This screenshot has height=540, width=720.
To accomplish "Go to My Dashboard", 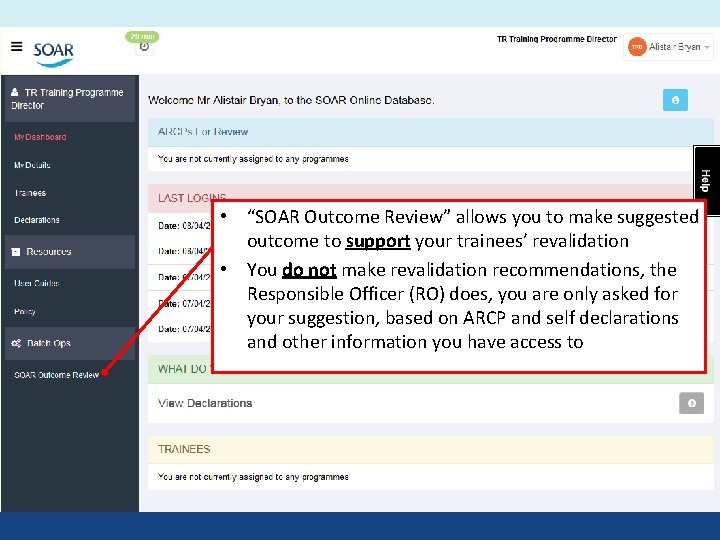I will click(40, 137).
